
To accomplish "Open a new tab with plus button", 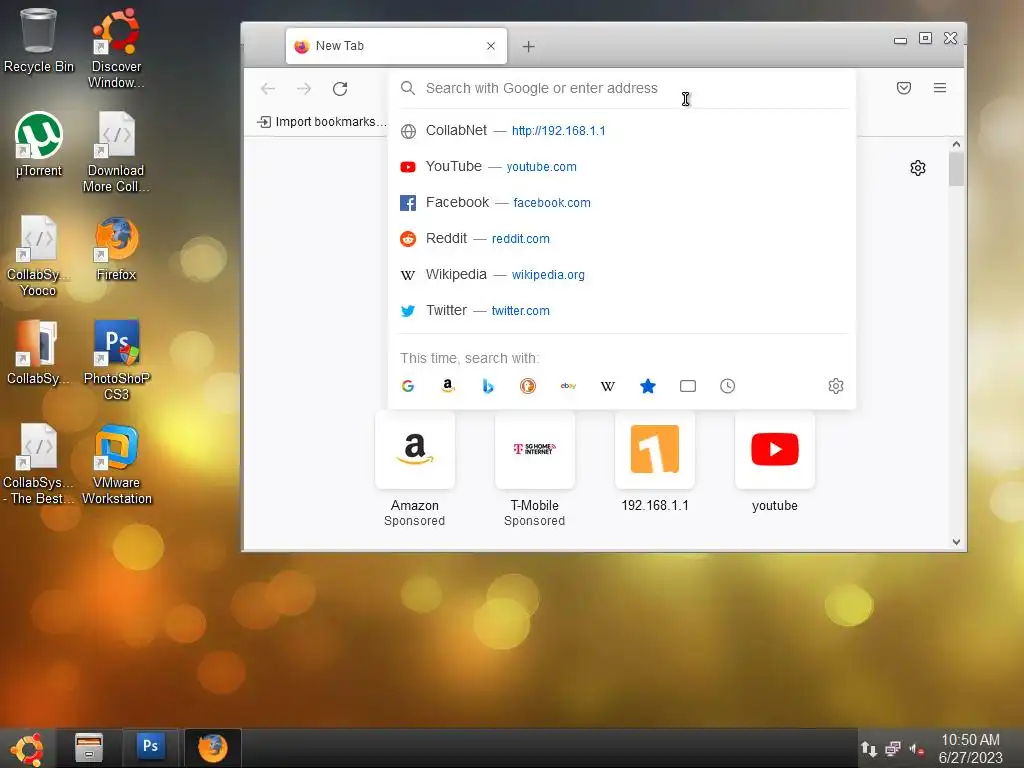I will 528,46.
